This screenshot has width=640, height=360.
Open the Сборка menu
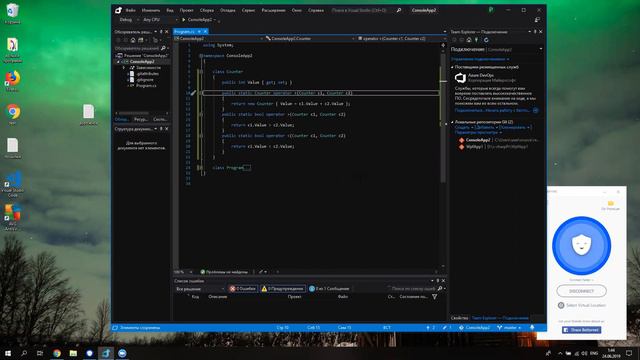[207, 10]
